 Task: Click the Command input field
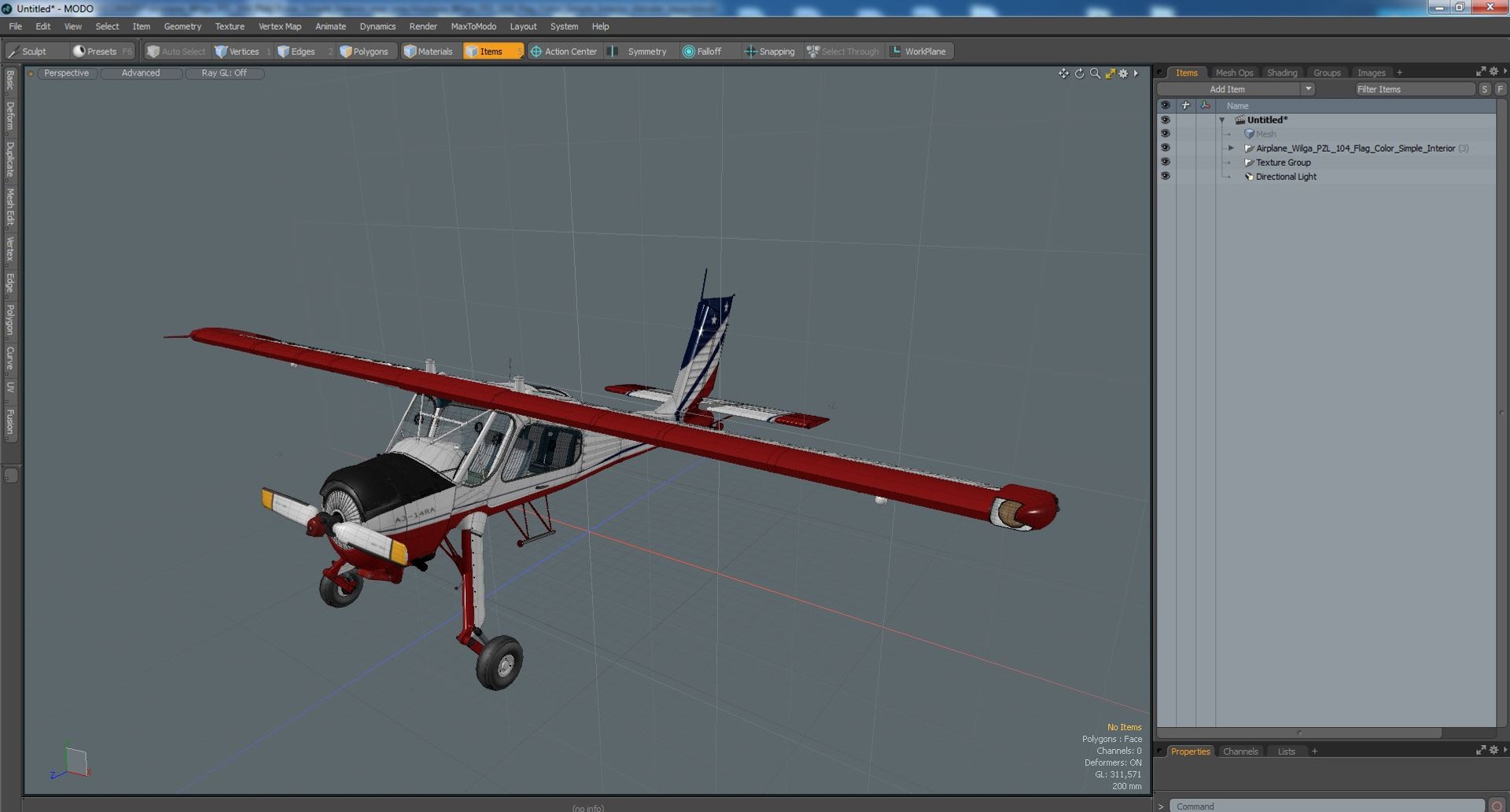coord(1327,806)
